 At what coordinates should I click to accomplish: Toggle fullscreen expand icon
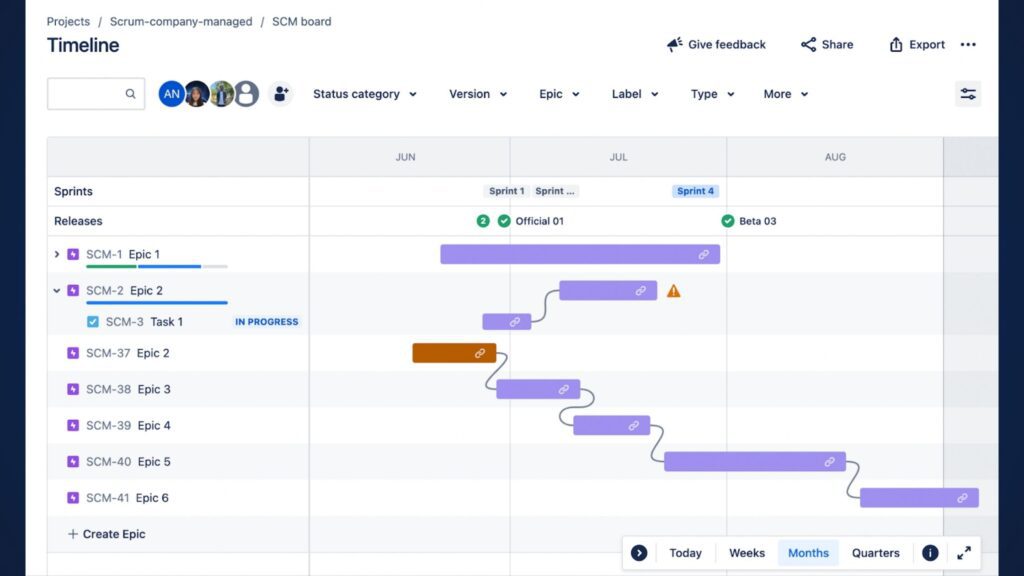coord(964,552)
